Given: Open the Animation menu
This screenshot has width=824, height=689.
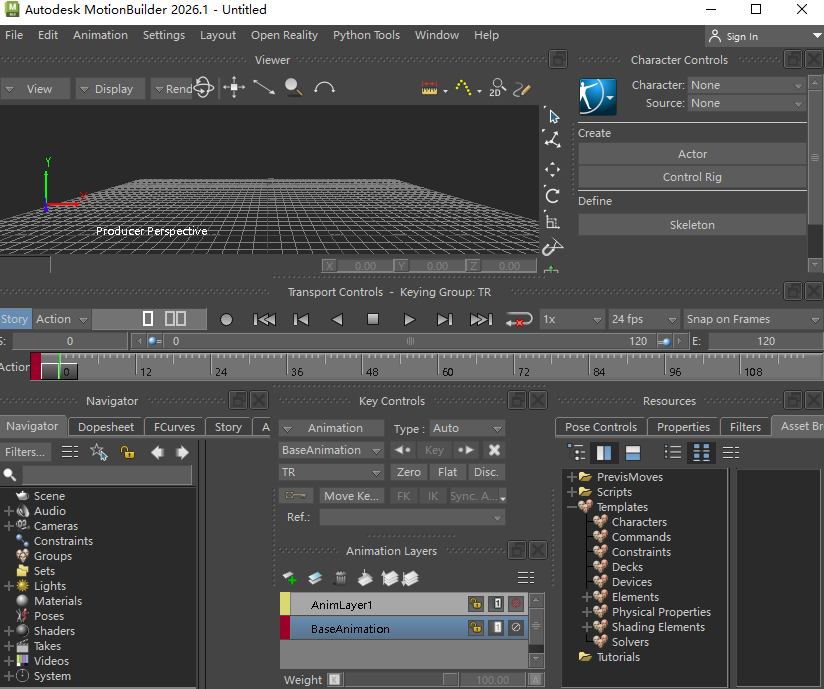Looking at the screenshot, I should (100, 35).
